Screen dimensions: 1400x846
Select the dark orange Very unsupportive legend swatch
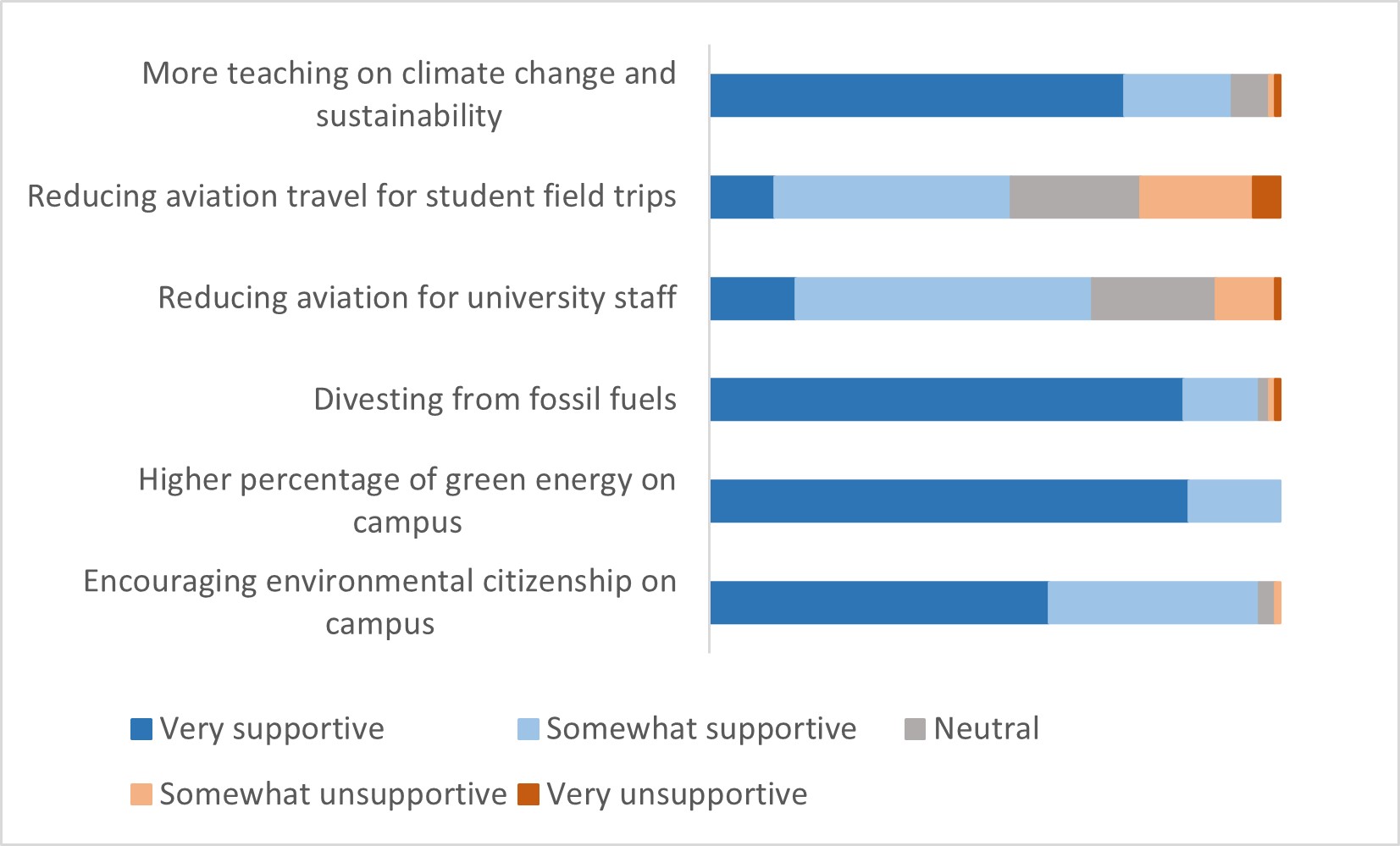point(528,794)
